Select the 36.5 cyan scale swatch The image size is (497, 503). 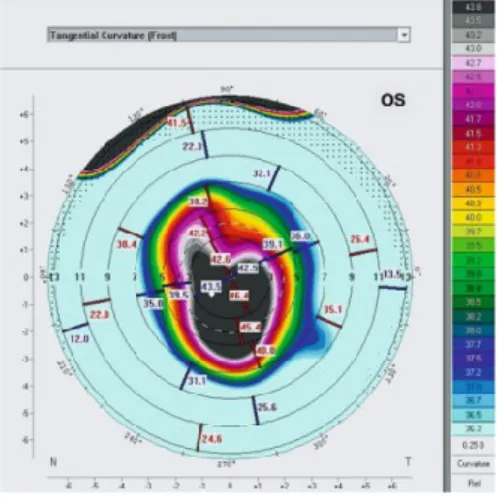473,415
